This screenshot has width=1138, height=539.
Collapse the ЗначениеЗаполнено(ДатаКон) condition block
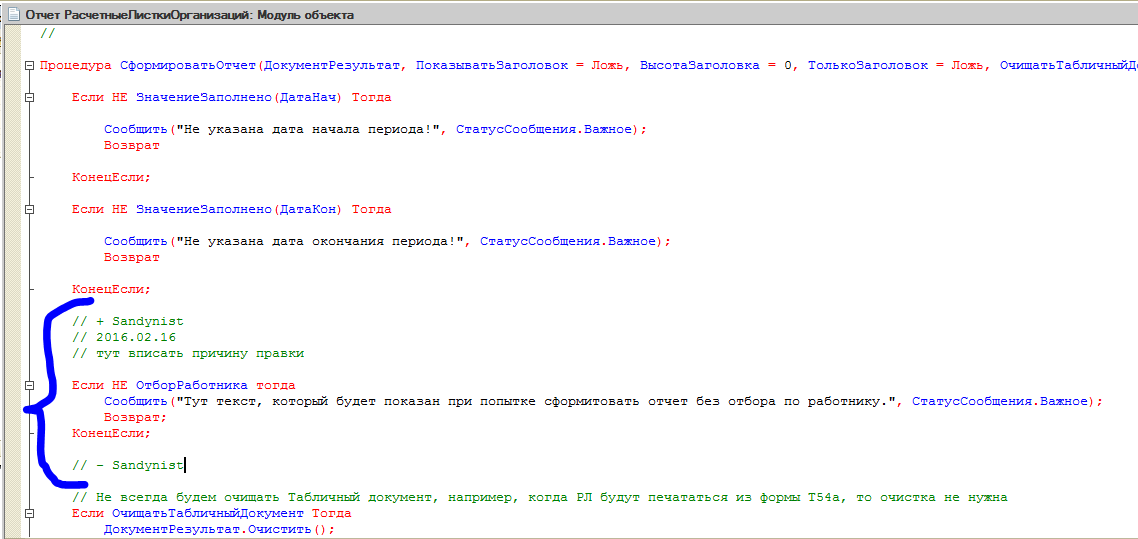point(30,210)
